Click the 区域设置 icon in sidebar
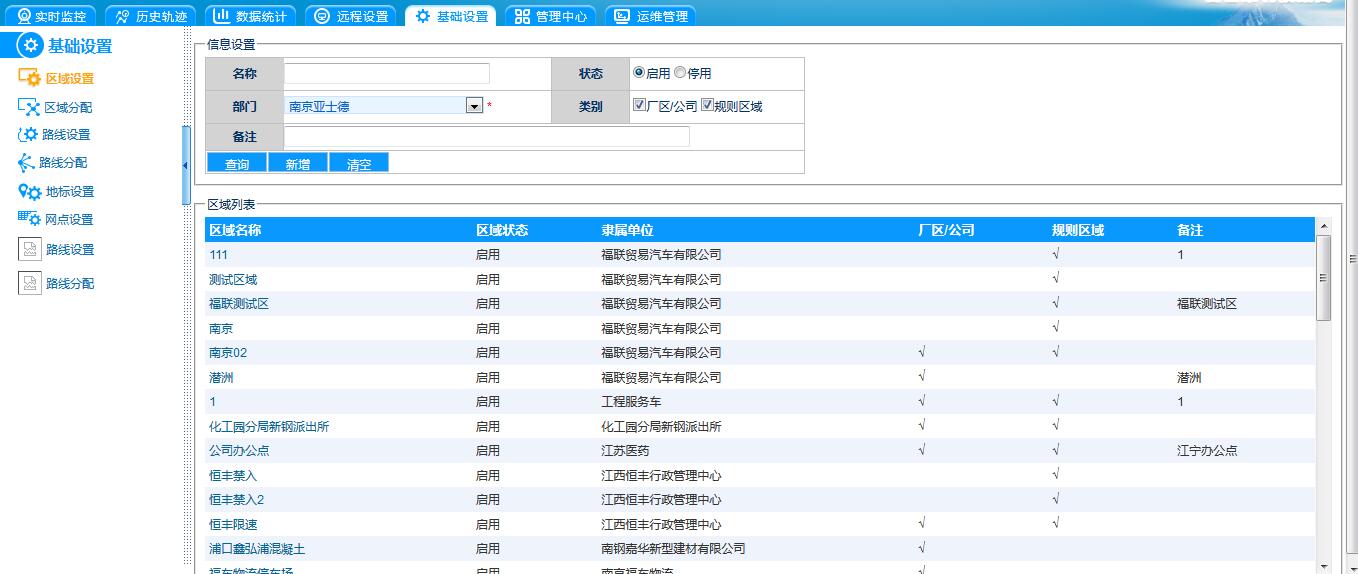Screen dimensions: 1358x574 [29, 78]
